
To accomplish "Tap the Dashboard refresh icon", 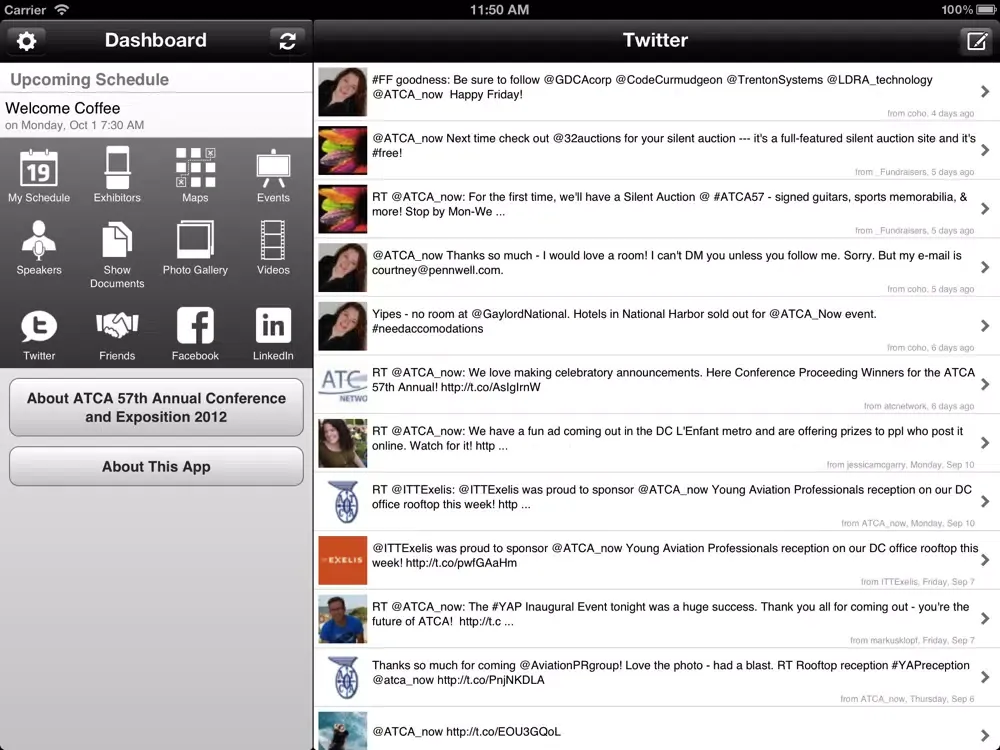I will click(x=287, y=41).
